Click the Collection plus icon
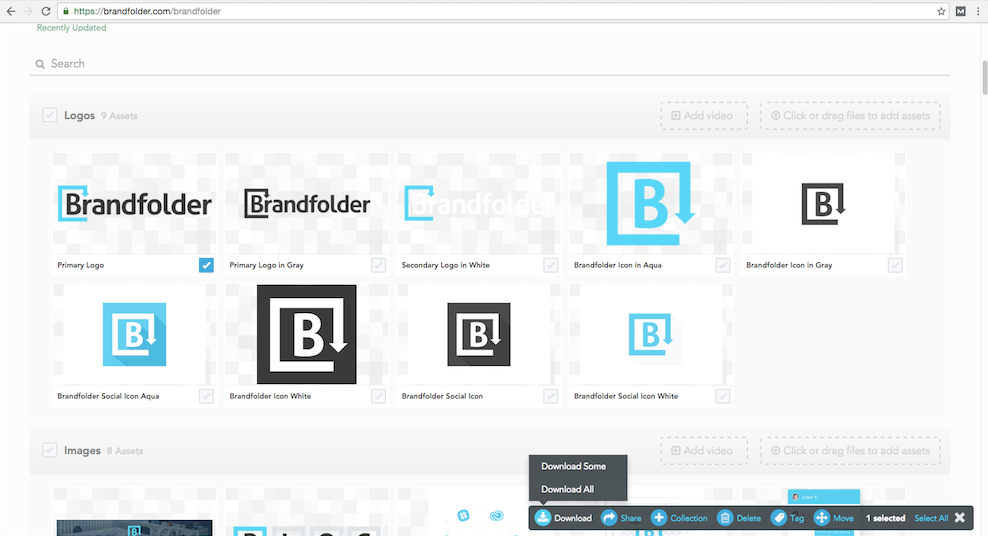Image resolution: width=988 pixels, height=536 pixels. point(658,518)
